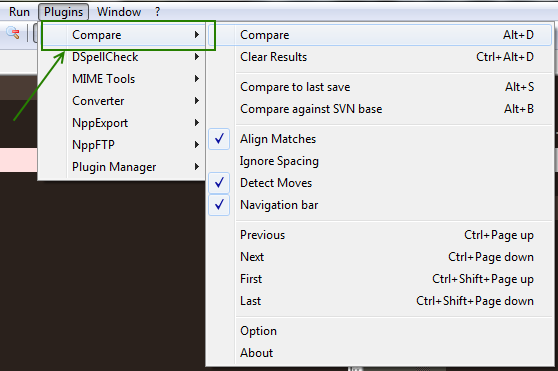Enable the Ignore Spacing option
The width and height of the screenshot is (558, 371).
tap(380, 161)
